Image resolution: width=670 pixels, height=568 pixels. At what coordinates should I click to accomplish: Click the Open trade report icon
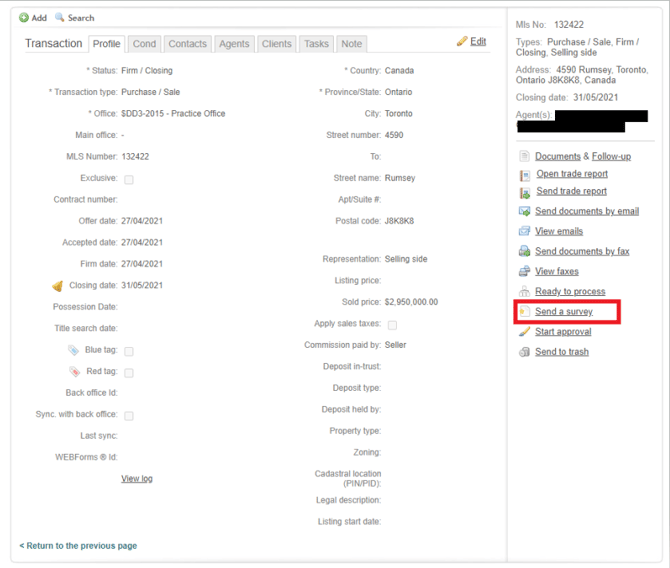point(525,175)
